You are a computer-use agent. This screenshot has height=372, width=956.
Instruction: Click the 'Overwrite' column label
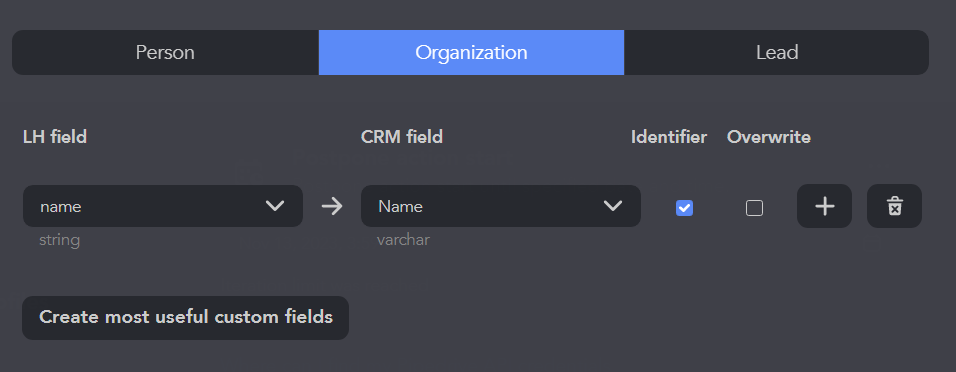(x=769, y=137)
